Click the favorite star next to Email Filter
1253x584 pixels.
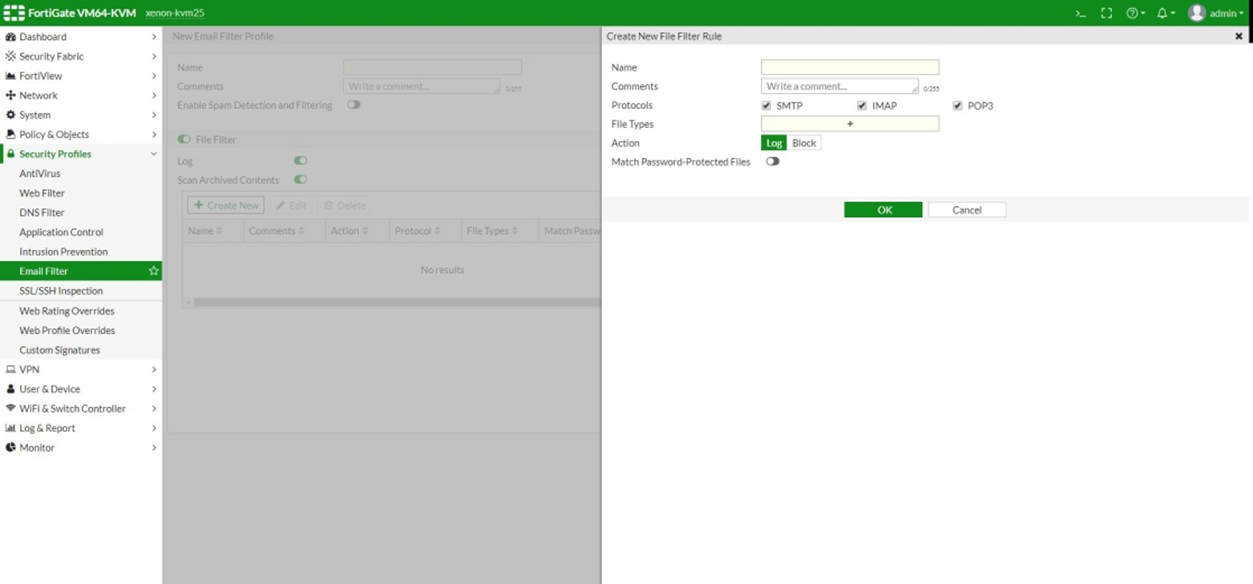tap(153, 271)
